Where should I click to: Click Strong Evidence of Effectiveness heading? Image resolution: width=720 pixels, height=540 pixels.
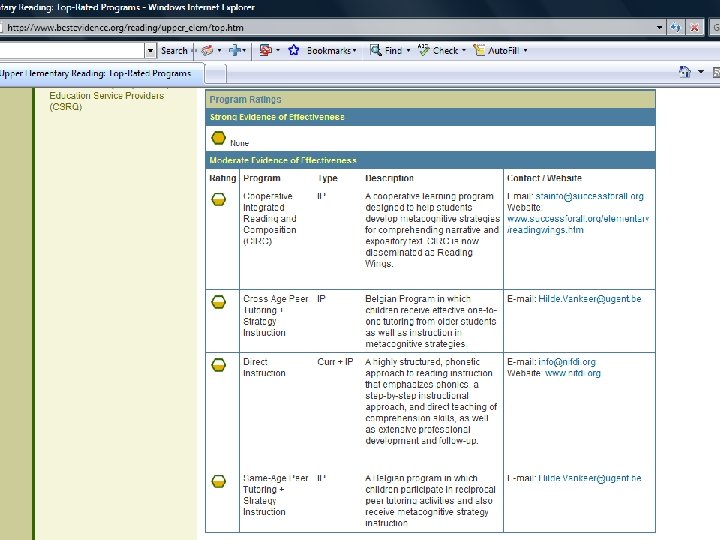277,117
